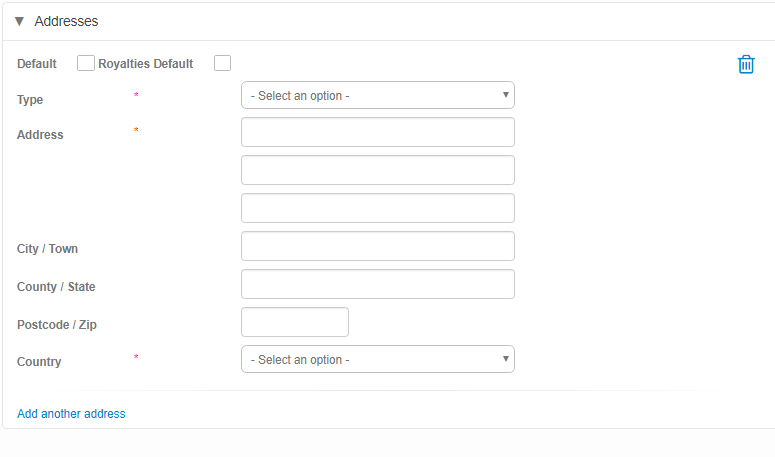Select the third Address line field
This screenshot has width=775, height=457.
click(x=377, y=208)
